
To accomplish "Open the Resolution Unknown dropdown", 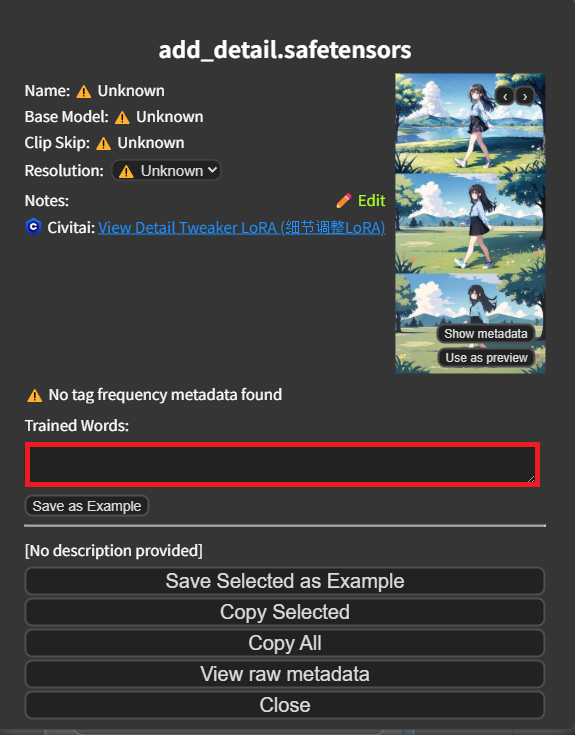I will point(166,171).
